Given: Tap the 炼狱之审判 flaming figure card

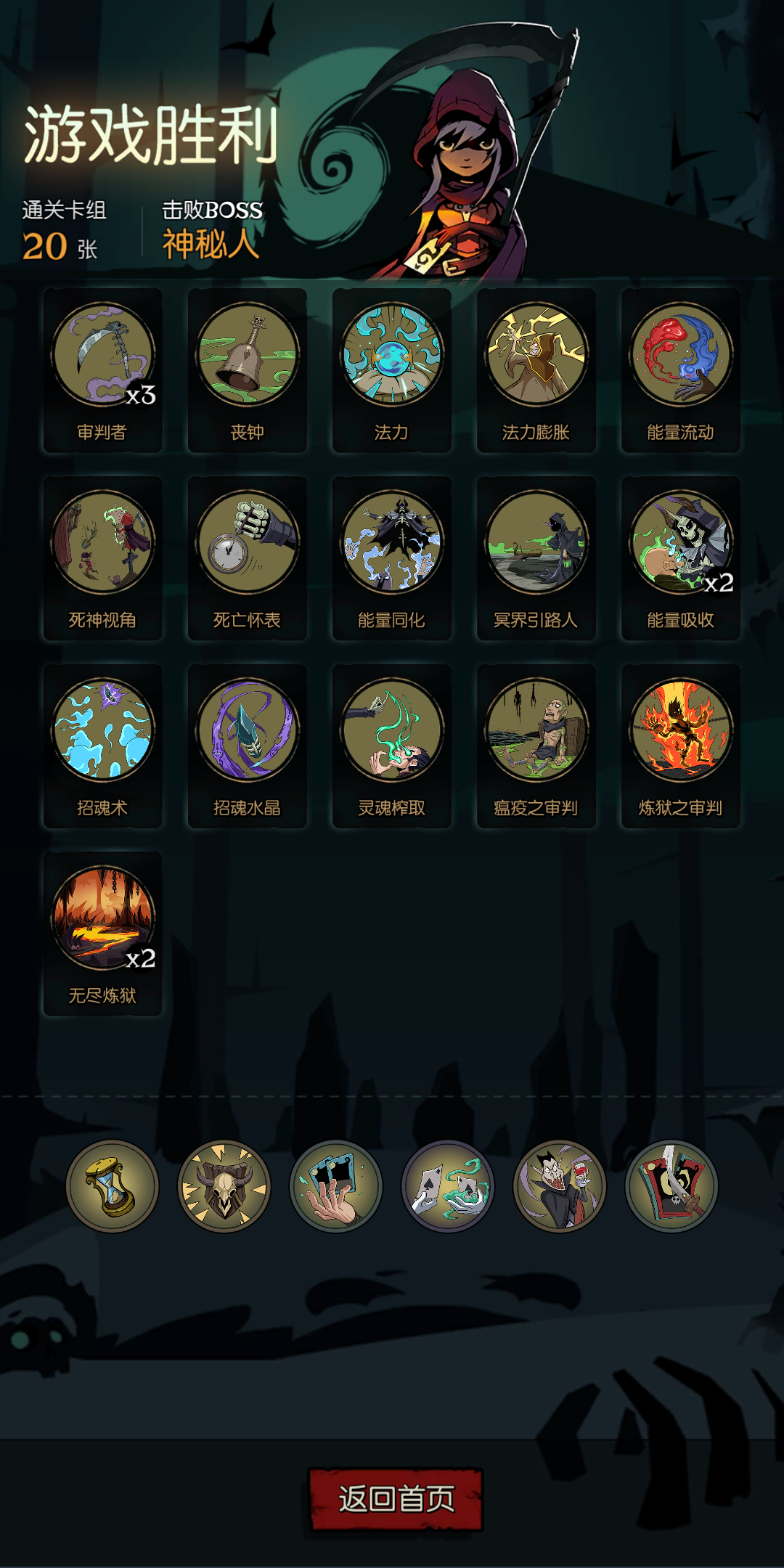Looking at the screenshot, I should tap(681, 746).
